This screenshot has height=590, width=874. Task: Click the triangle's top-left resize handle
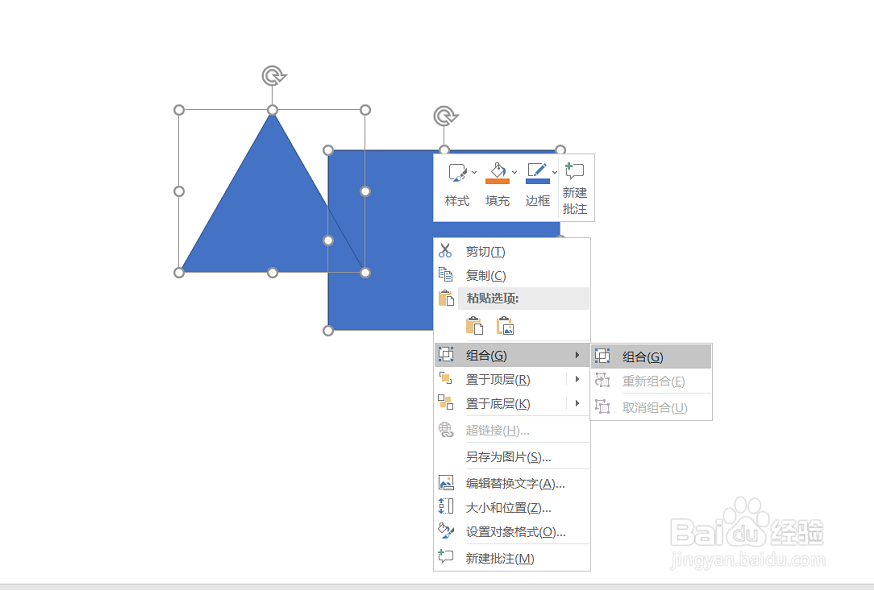tap(179, 110)
